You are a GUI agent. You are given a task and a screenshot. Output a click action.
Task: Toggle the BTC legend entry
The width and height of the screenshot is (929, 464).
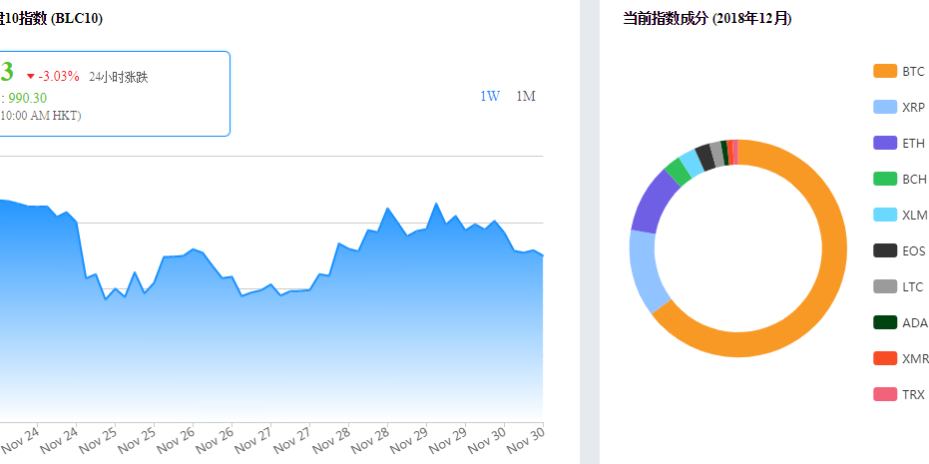pyautogui.click(x=899, y=71)
